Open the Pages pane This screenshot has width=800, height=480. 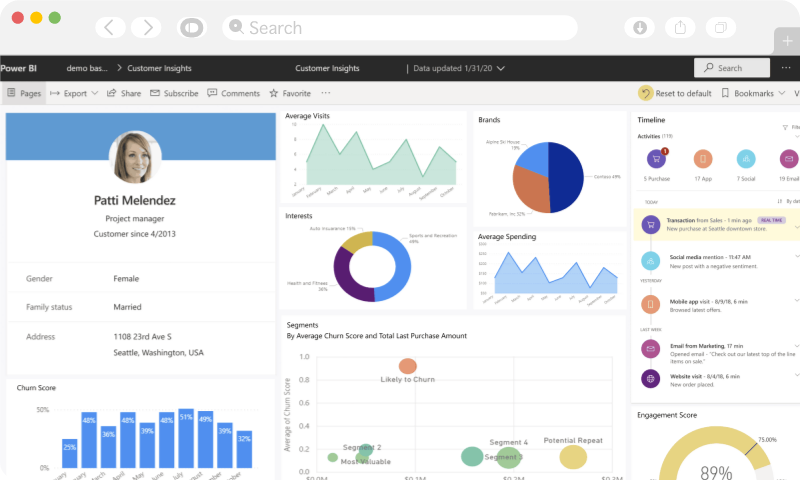tap(24, 93)
